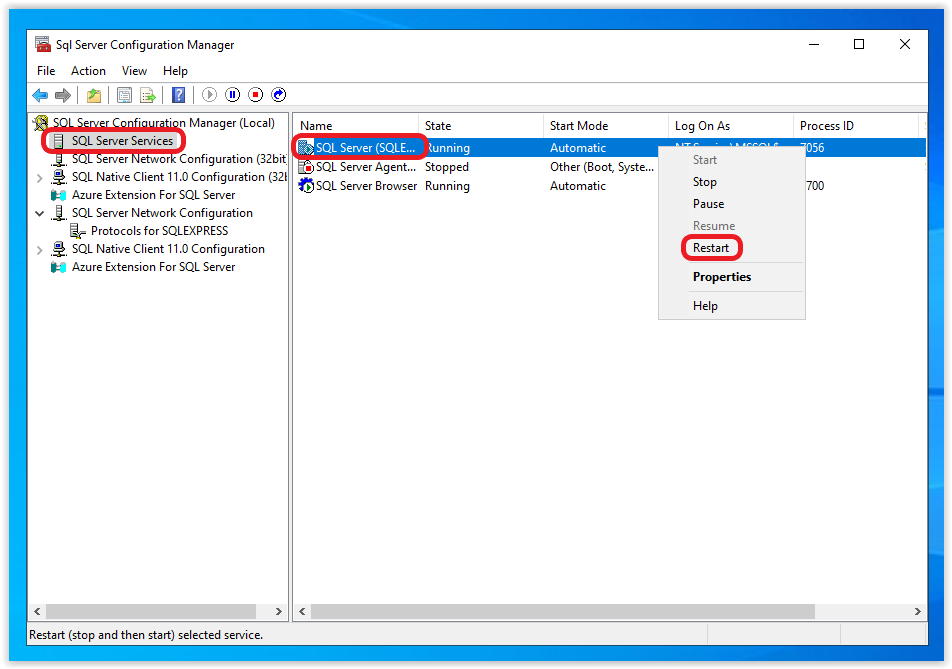Select SQL Native Client 11.0 Configuration (32bit) node
The width and height of the screenshot is (952, 669).
tap(179, 177)
